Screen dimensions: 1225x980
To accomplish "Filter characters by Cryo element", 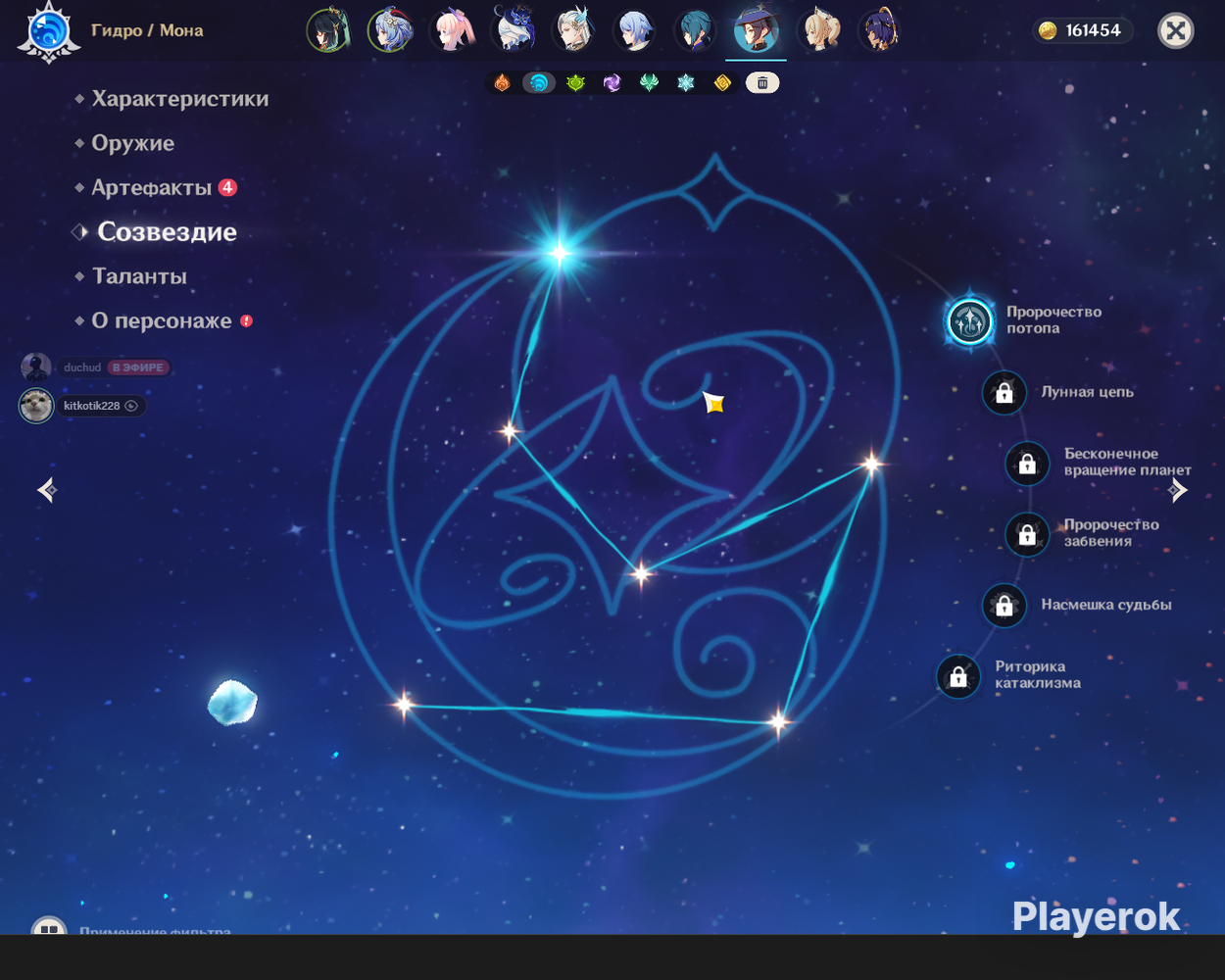I will point(686,83).
